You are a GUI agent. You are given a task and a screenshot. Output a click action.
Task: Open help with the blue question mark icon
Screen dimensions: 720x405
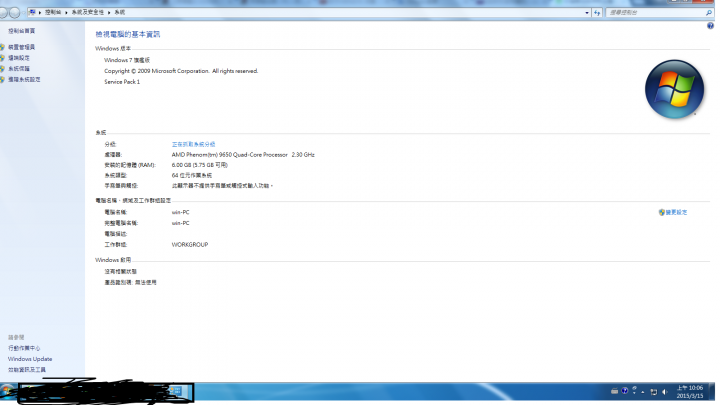pos(710,26)
